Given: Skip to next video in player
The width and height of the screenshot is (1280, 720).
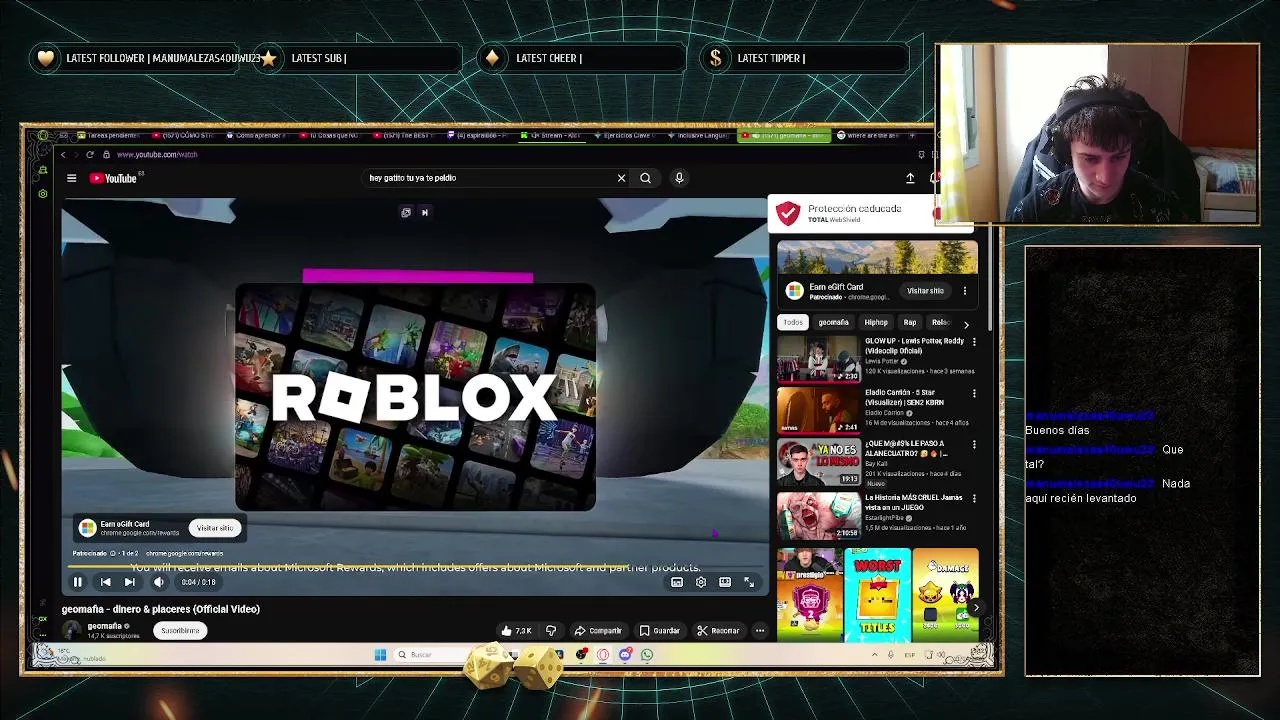Looking at the screenshot, I should click(129, 582).
